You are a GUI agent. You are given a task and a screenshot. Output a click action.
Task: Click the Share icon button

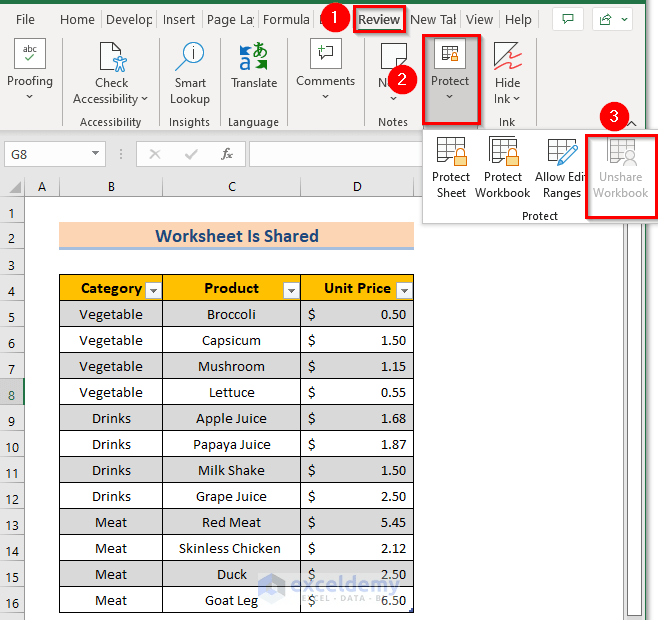(x=605, y=19)
